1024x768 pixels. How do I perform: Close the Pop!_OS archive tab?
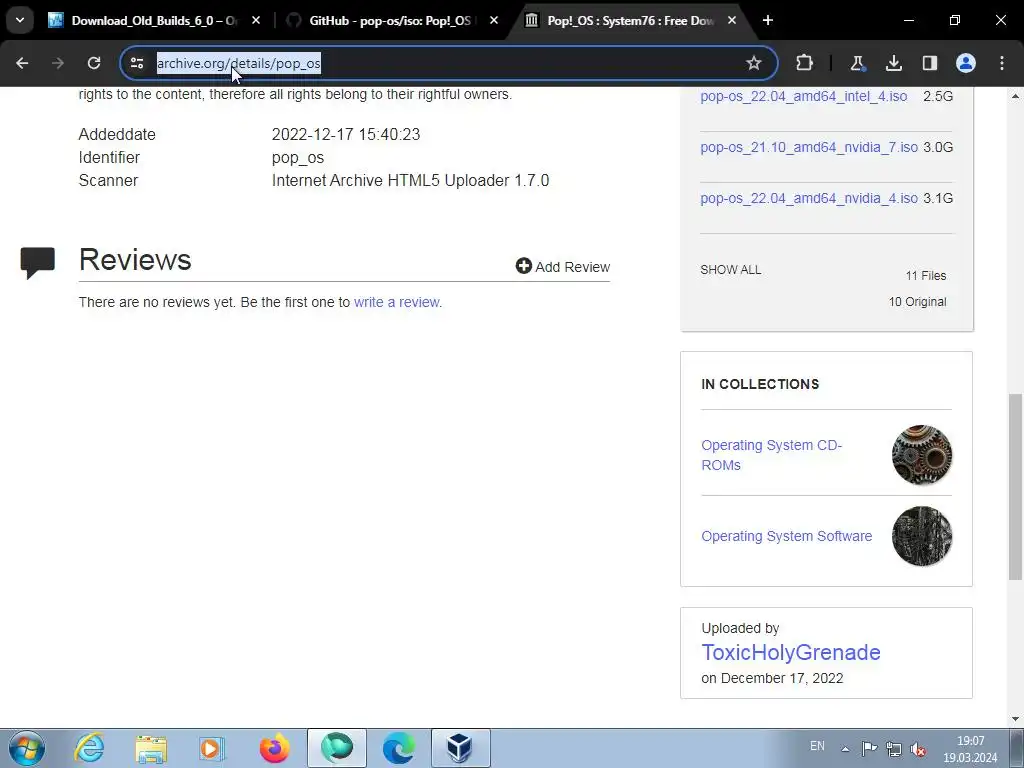pyautogui.click(x=731, y=20)
